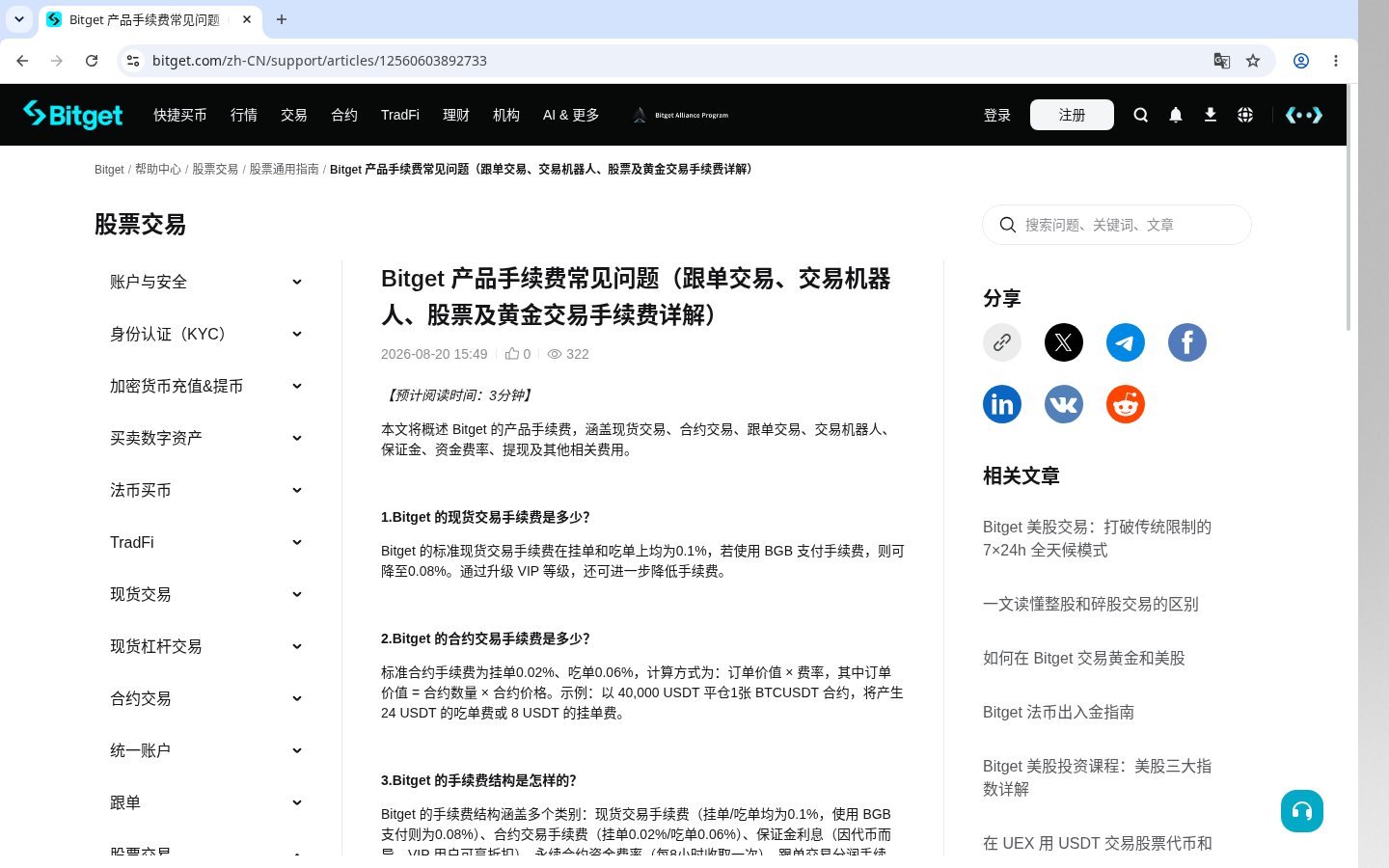The height and width of the screenshot is (868, 1389).
Task: Click the Bitget logo in header
Action: tap(73, 115)
